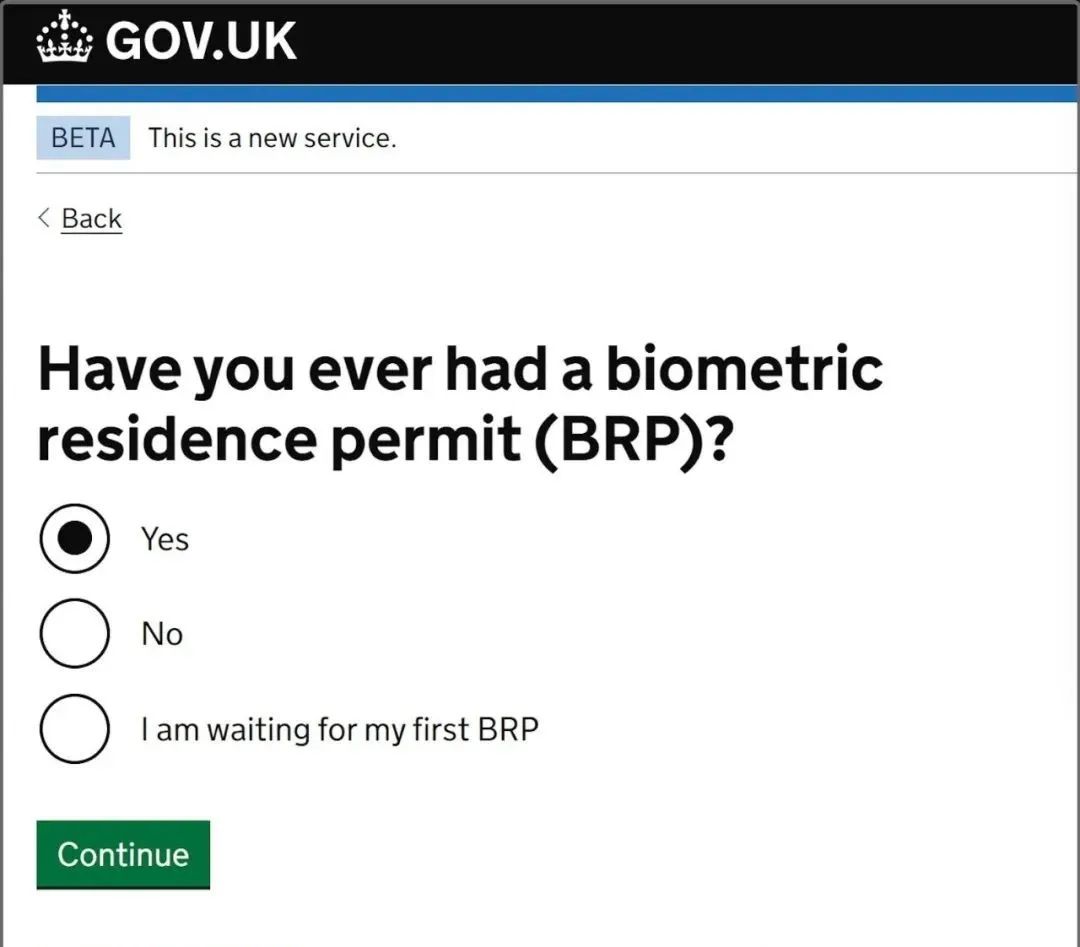
Task: Click the biometric residence permit question heading
Action: coord(460,405)
